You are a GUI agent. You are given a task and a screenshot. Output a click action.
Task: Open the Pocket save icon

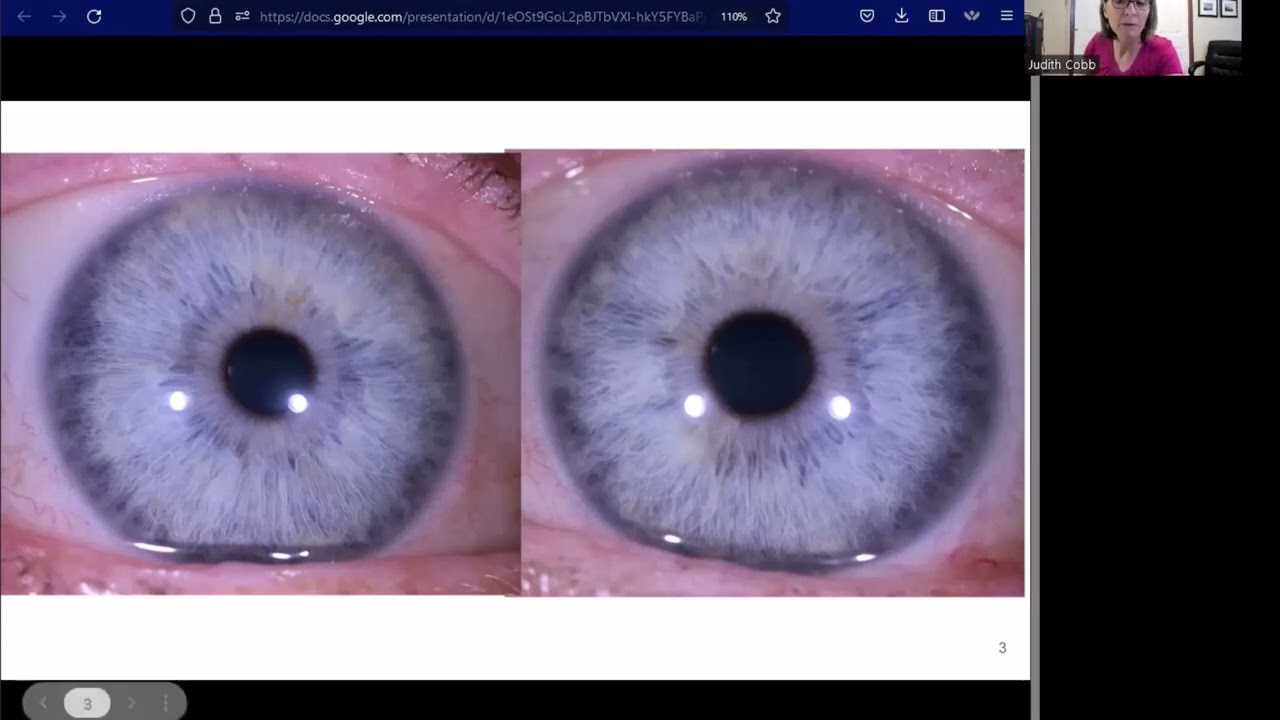click(x=867, y=16)
